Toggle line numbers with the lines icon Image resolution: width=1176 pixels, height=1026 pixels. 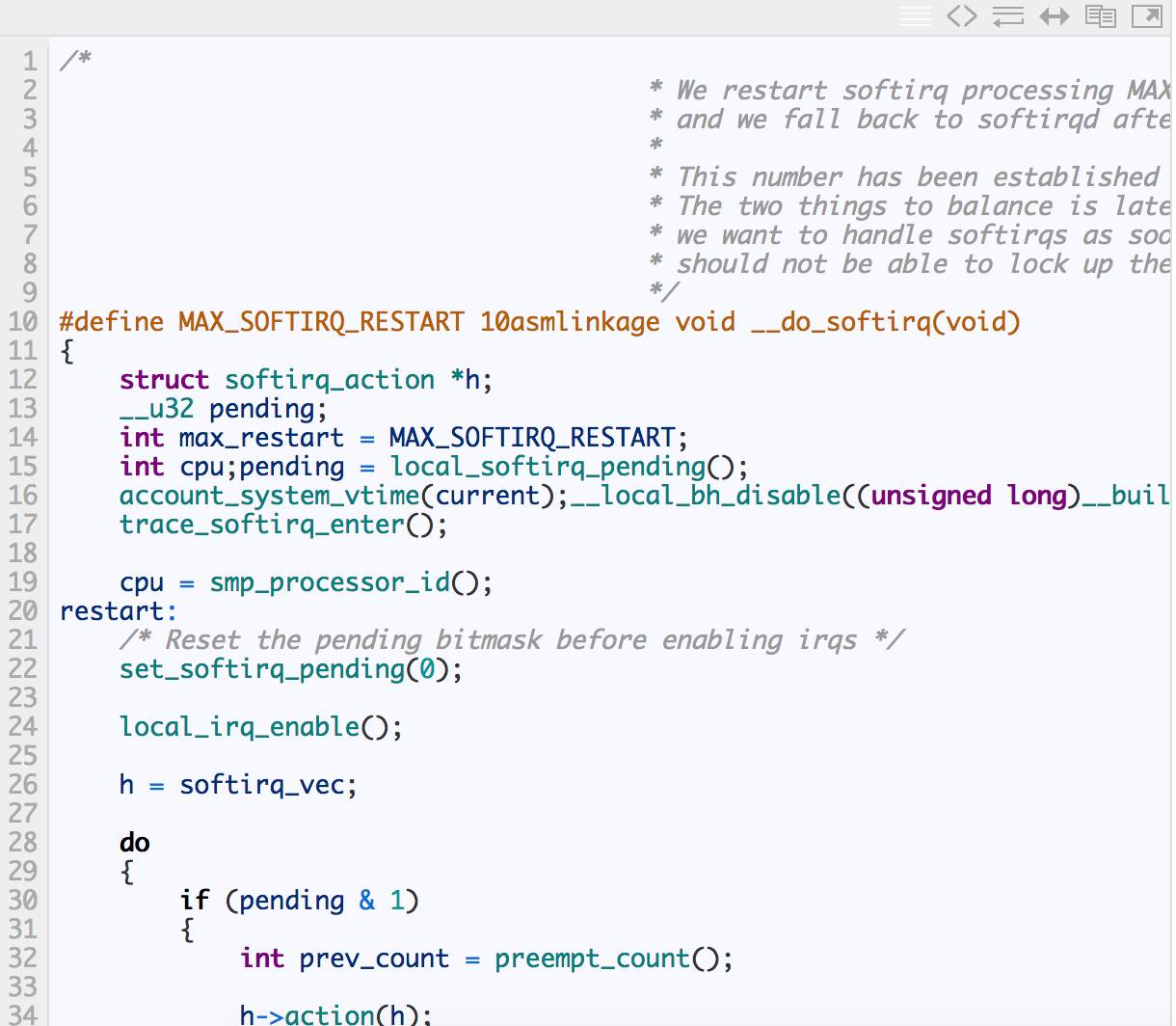pos(916,16)
